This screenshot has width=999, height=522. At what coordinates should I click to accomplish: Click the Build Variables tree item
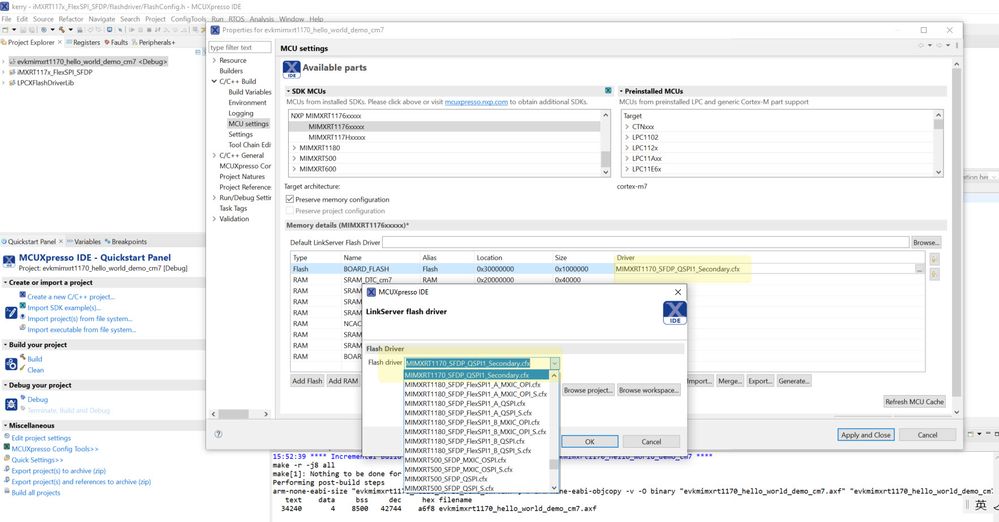[x=250, y=92]
